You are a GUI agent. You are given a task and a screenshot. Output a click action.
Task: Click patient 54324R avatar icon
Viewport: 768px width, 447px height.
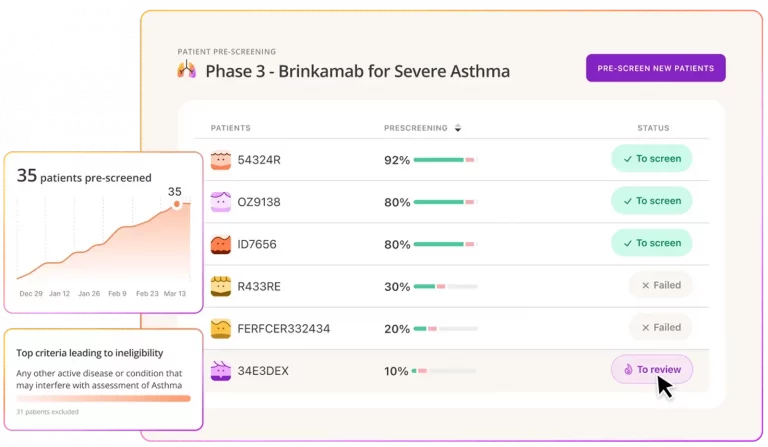click(220, 160)
